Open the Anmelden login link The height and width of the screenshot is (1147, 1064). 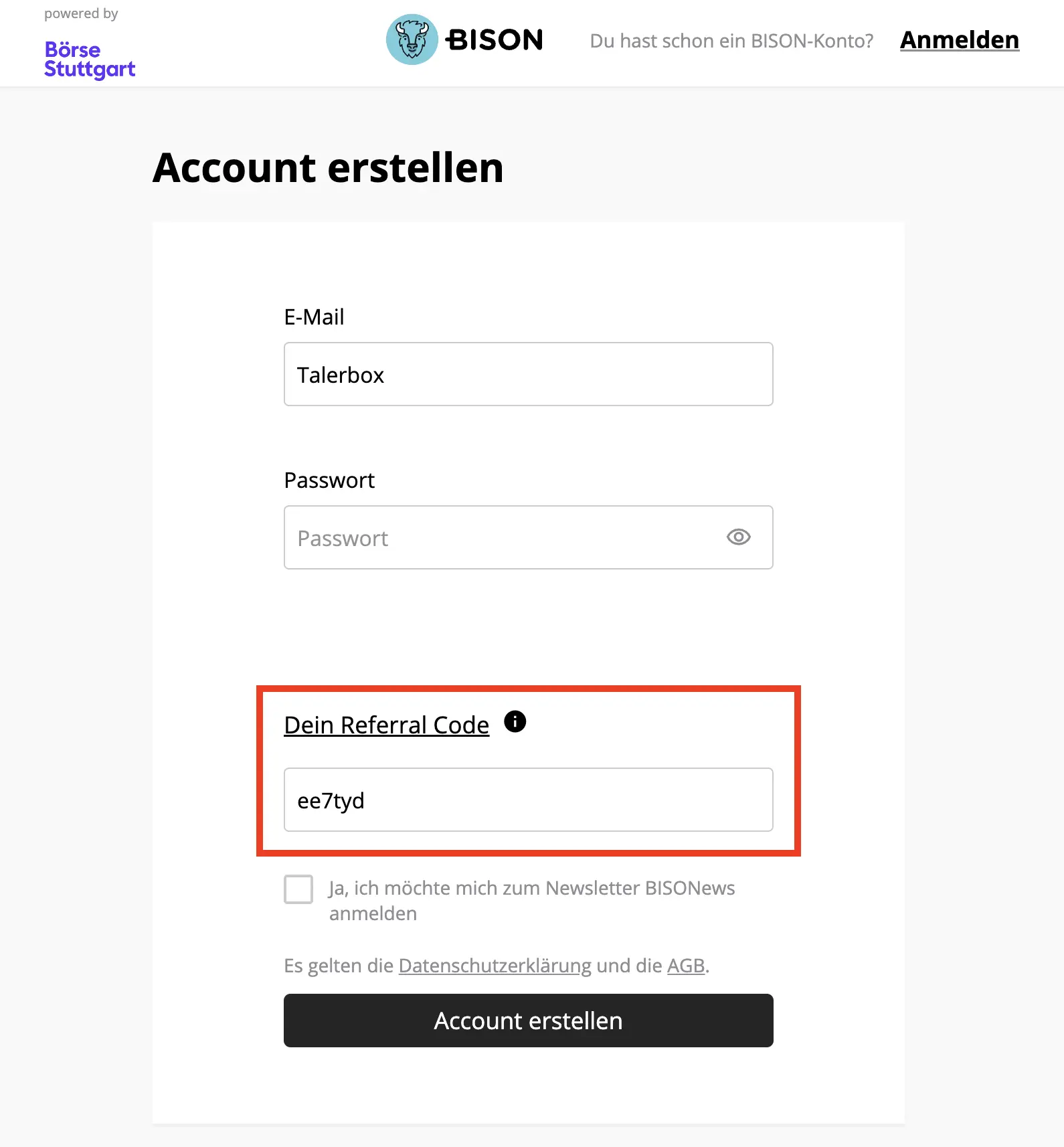(x=960, y=40)
